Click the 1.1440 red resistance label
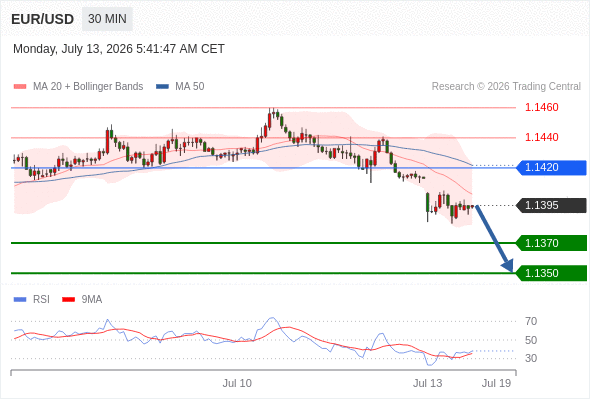The width and height of the screenshot is (590, 400). [x=541, y=137]
